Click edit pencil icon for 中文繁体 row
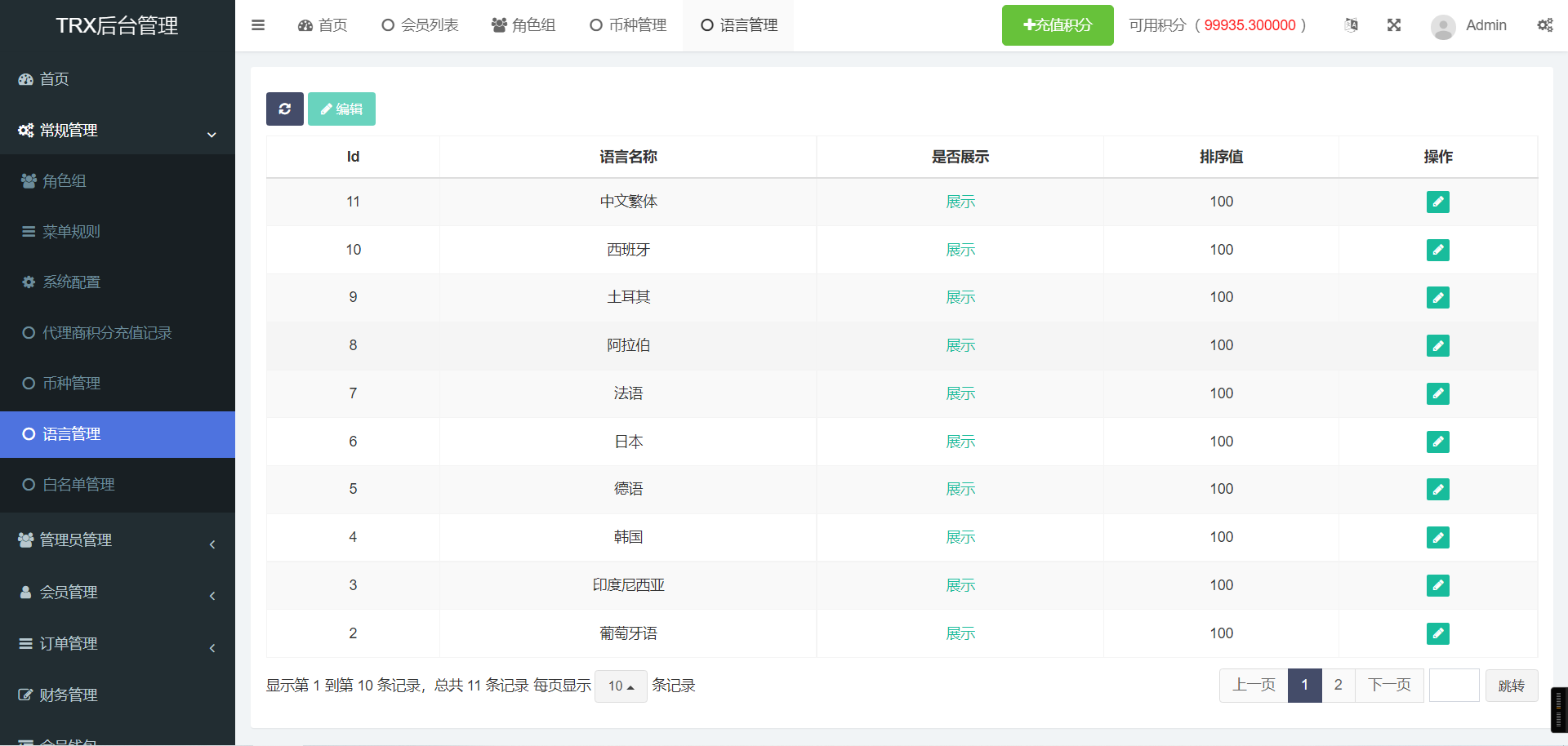 (x=1437, y=202)
